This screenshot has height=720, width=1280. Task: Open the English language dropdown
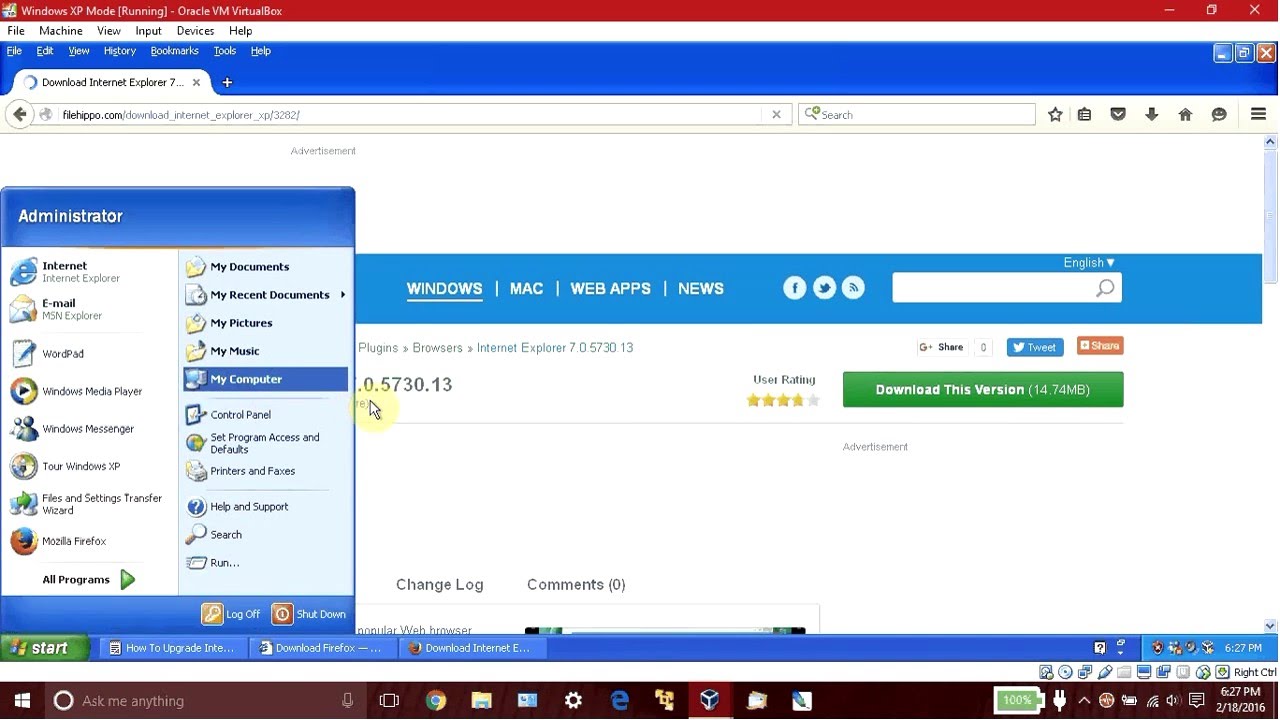1089,263
